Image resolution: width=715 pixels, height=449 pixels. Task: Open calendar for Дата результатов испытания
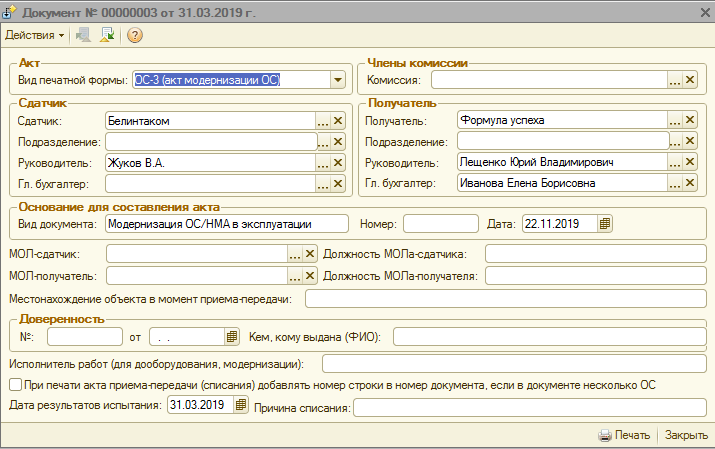[240, 405]
